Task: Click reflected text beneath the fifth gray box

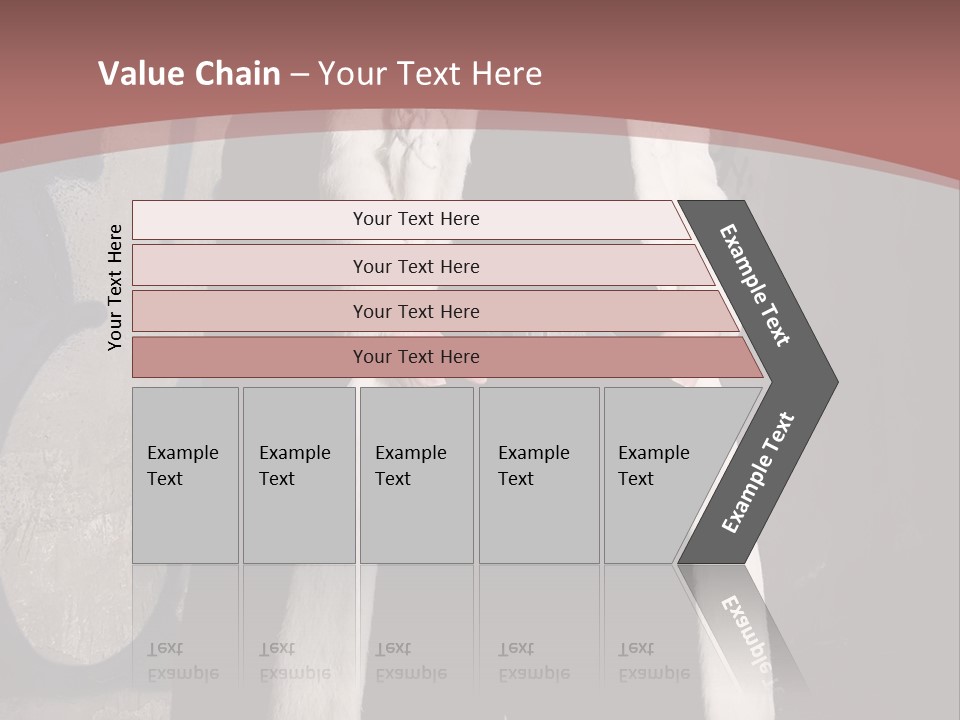Action: [x=654, y=662]
